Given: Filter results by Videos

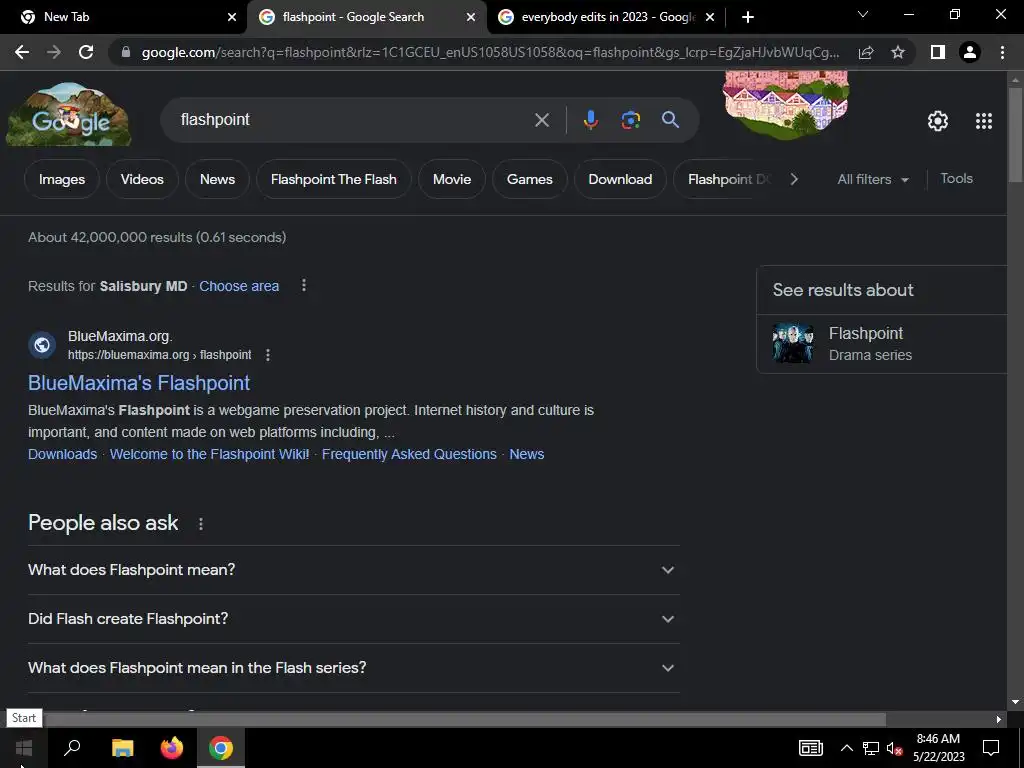Looking at the screenshot, I should pyautogui.click(x=142, y=179).
